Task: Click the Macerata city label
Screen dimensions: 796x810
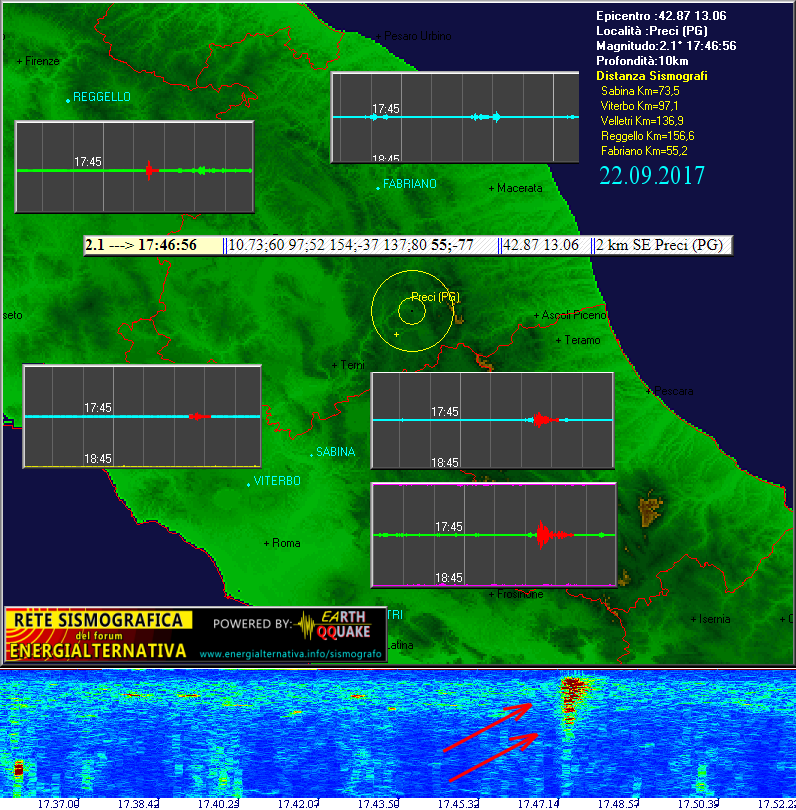Action: pyautogui.click(x=519, y=188)
